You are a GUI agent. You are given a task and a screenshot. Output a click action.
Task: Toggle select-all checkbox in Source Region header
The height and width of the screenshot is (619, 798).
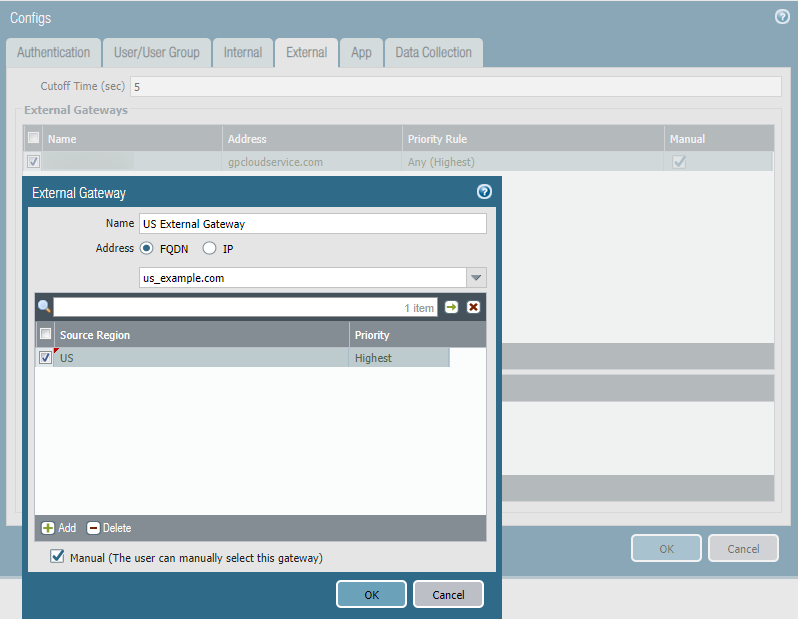click(x=45, y=335)
